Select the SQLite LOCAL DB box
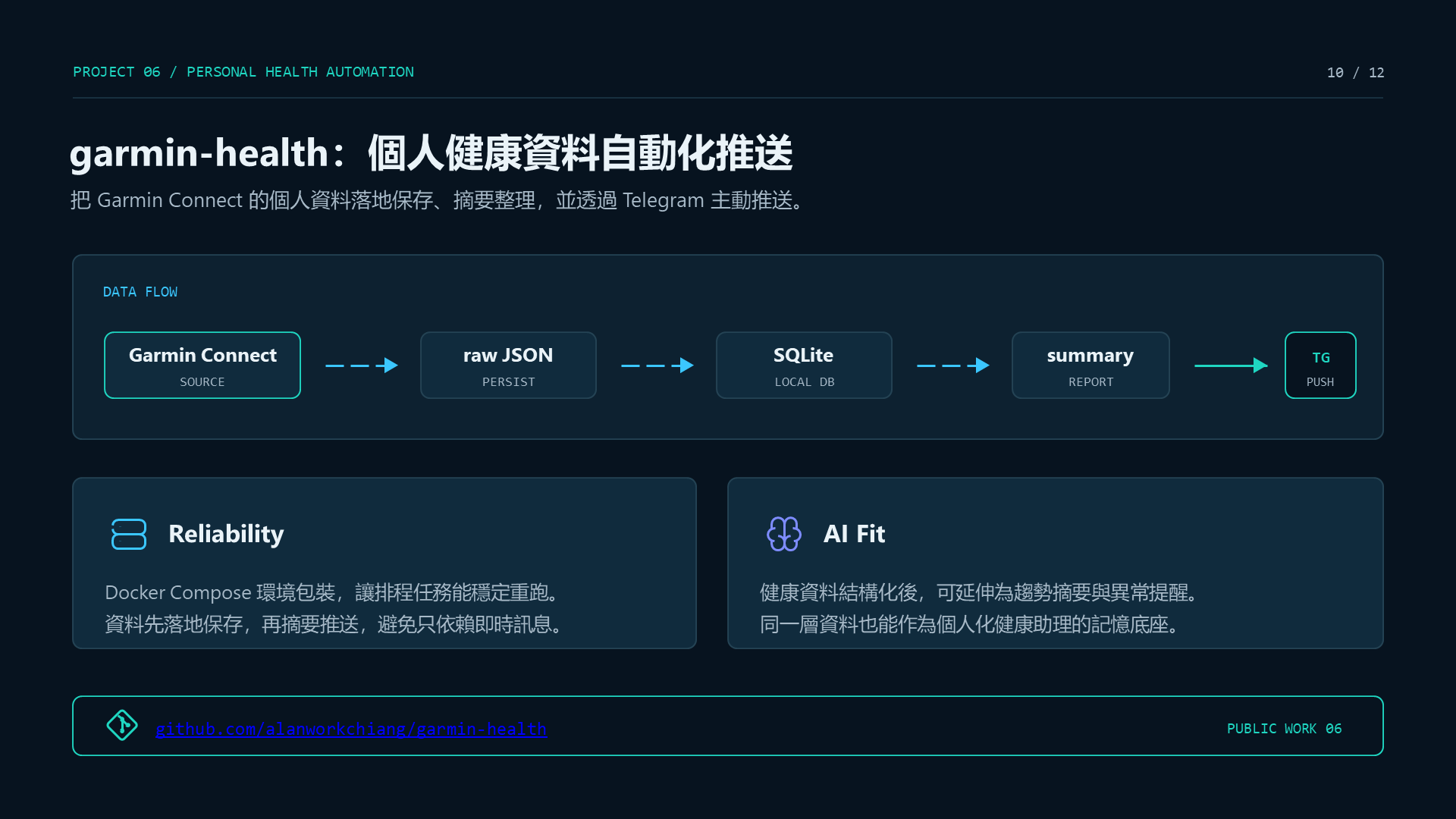This screenshot has width=1456, height=819. click(x=804, y=366)
